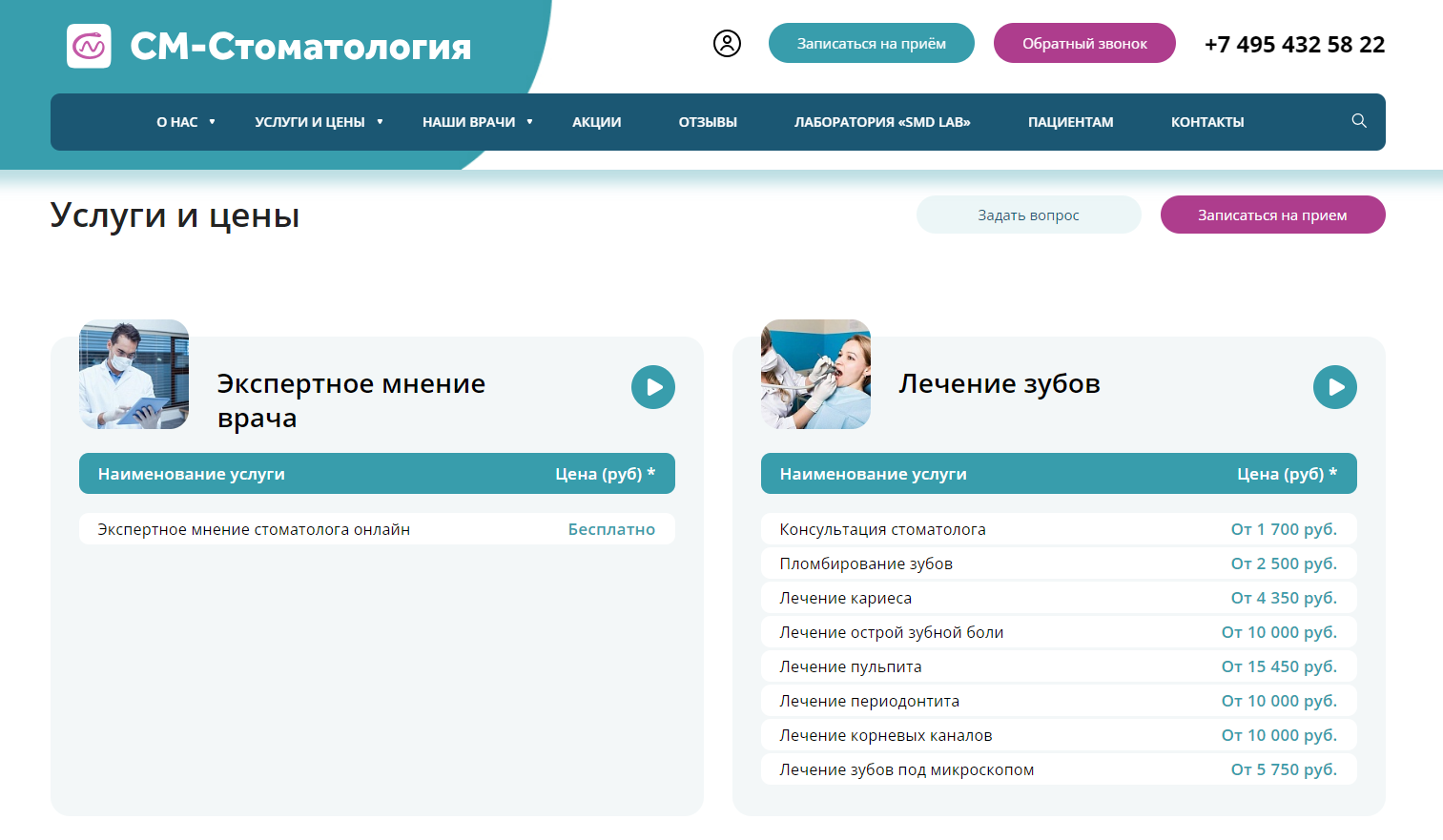Click the dental treatment photo near Лечение зубов
1443x840 pixels.
click(x=815, y=374)
